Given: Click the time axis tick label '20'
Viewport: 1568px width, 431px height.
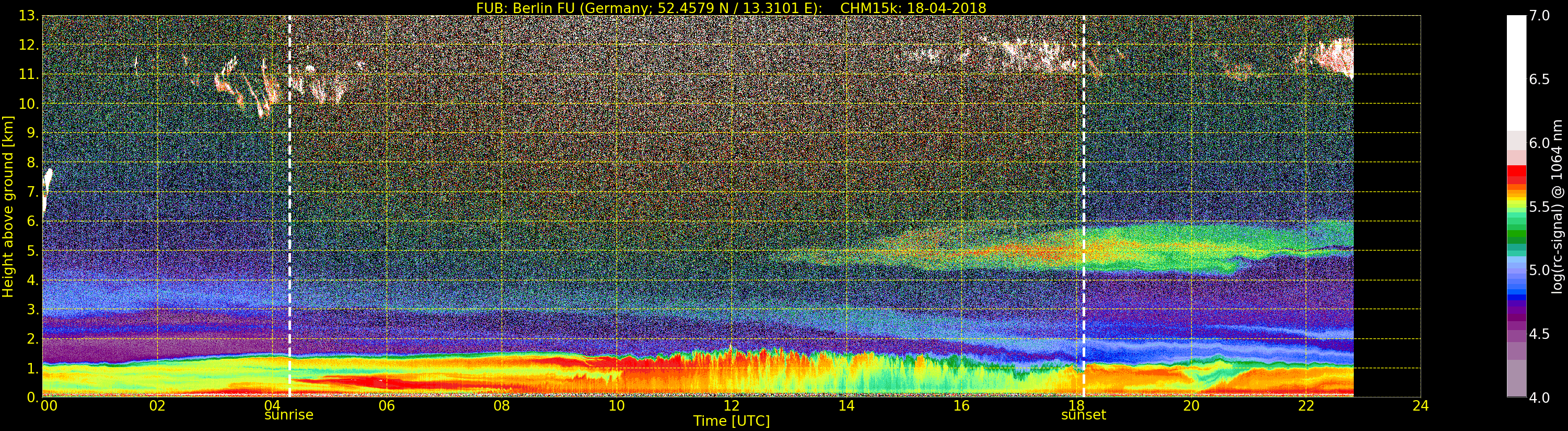Looking at the screenshot, I should pyautogui.click(x=1191, y=406).
